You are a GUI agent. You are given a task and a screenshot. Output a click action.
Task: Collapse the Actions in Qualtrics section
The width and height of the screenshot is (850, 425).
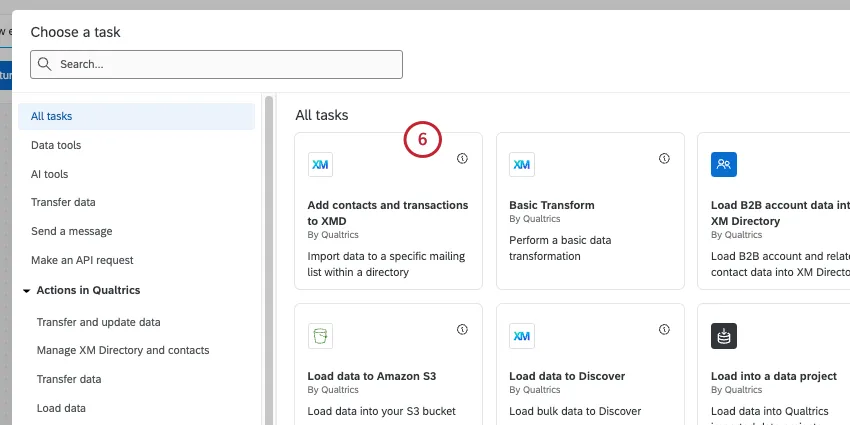pyautogui.click(x=26, y=291)
